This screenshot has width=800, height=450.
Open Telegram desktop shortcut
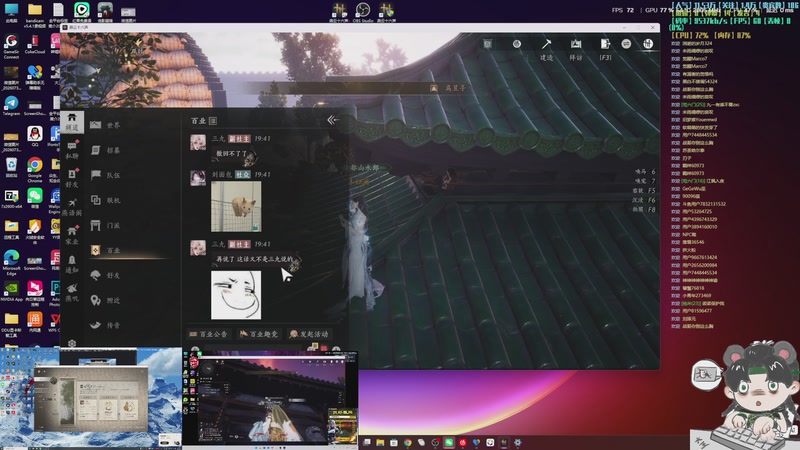click(11, 106)
